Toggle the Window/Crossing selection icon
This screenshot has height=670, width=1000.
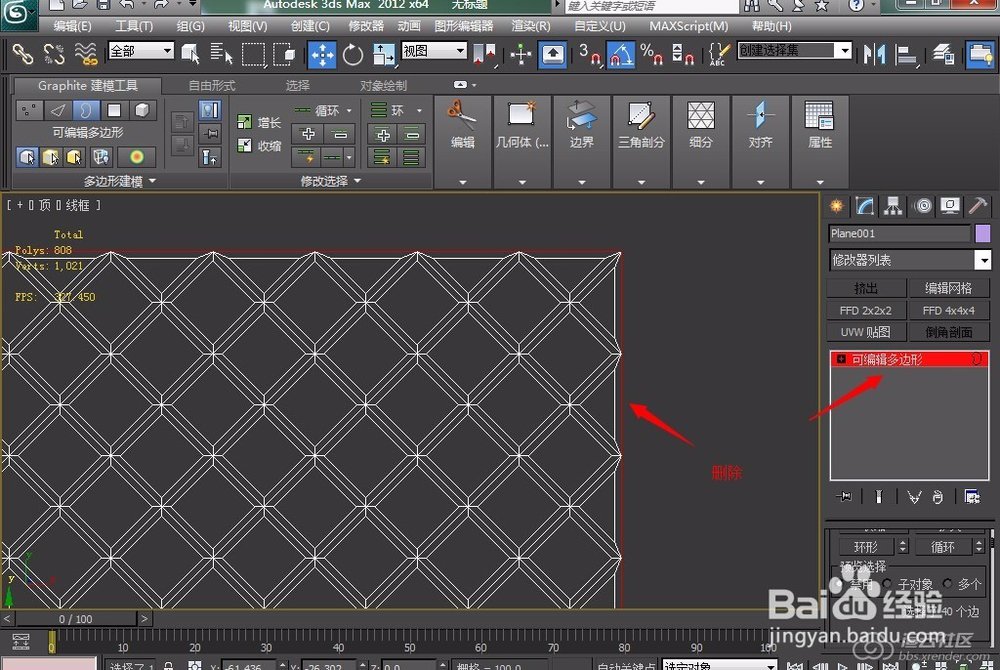click(284, 54)
